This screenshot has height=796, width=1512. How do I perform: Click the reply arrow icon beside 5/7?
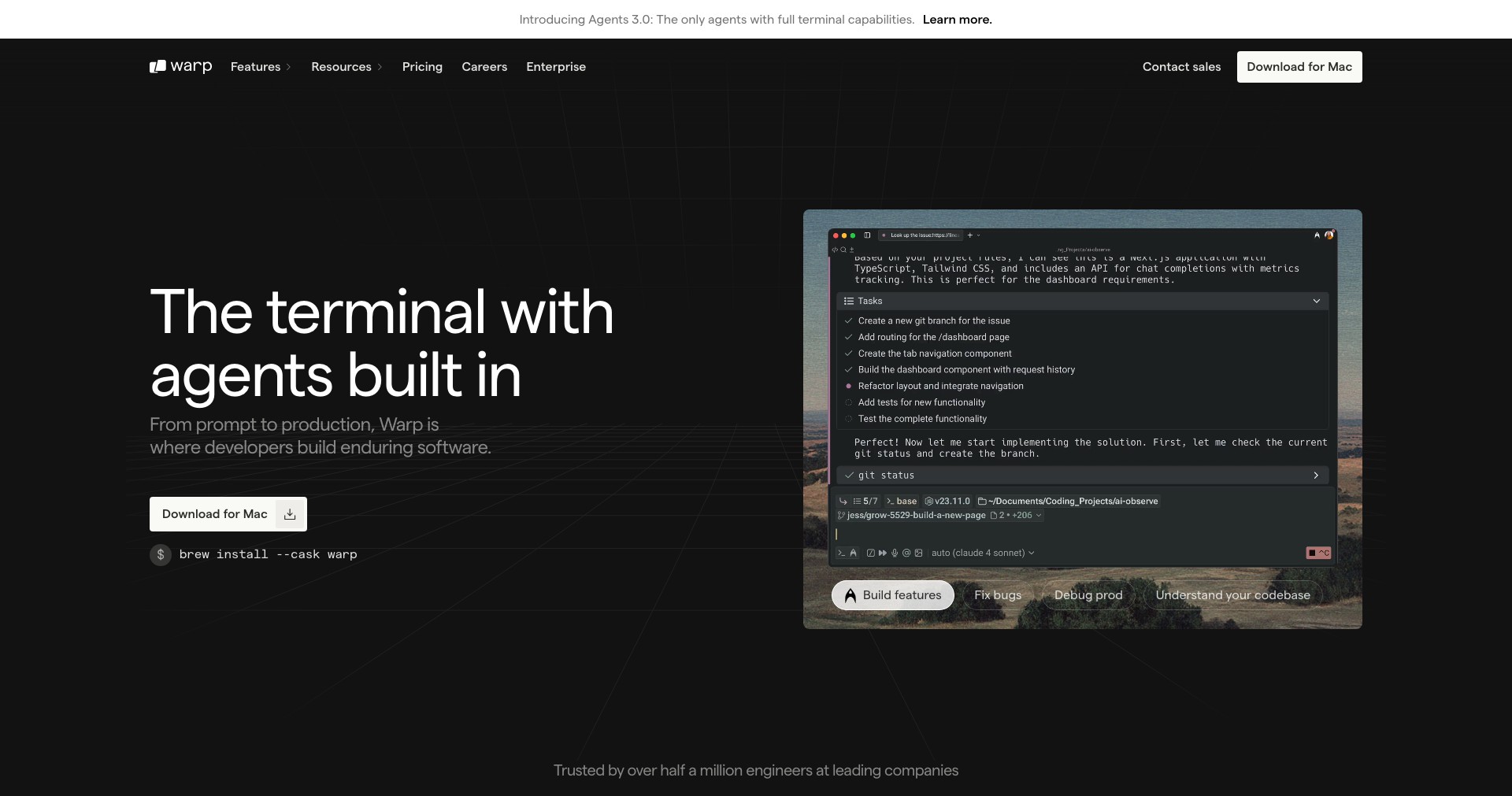[843, 502]
